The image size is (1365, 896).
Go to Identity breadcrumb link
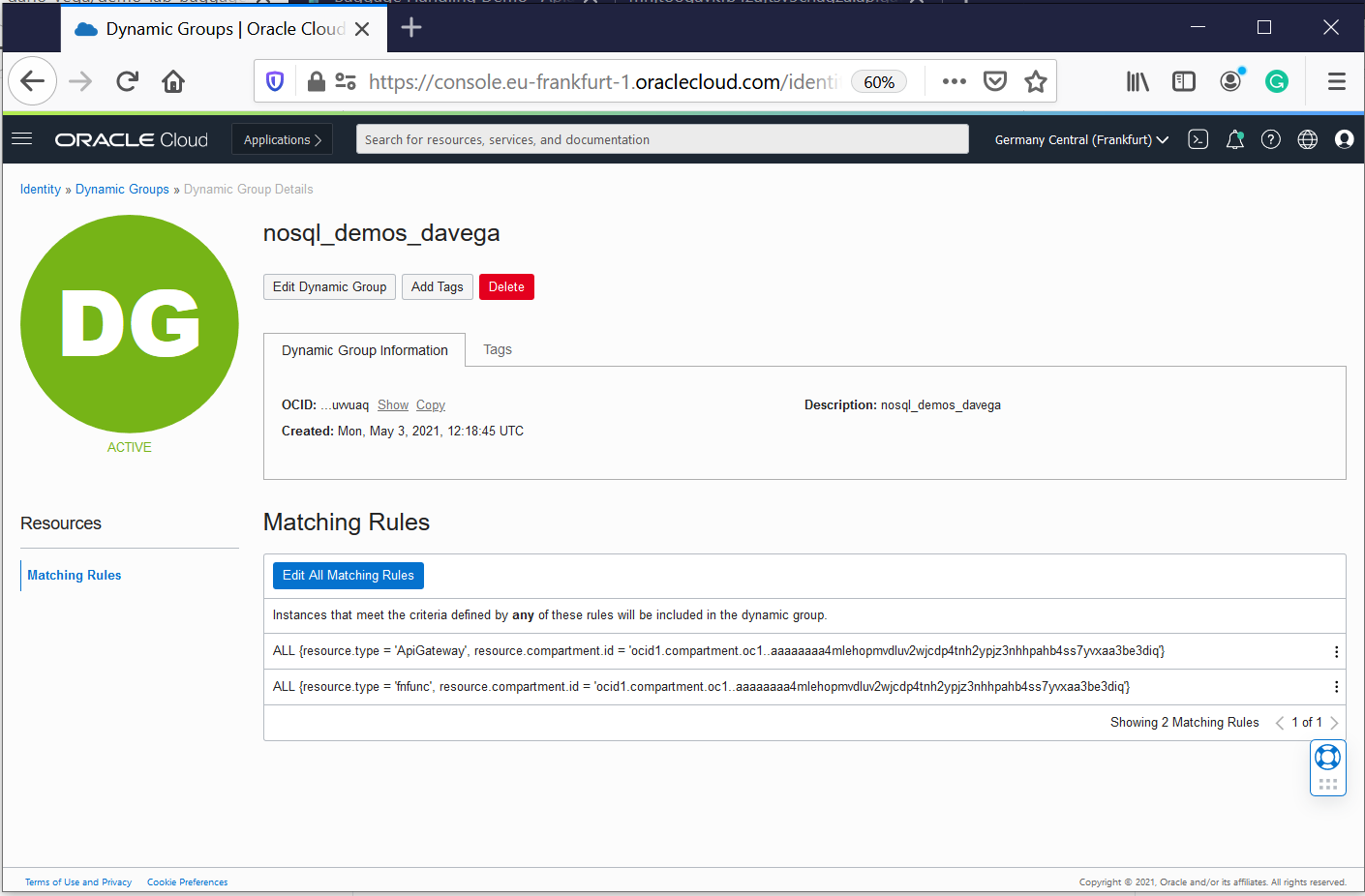click(x=41, y=189)
